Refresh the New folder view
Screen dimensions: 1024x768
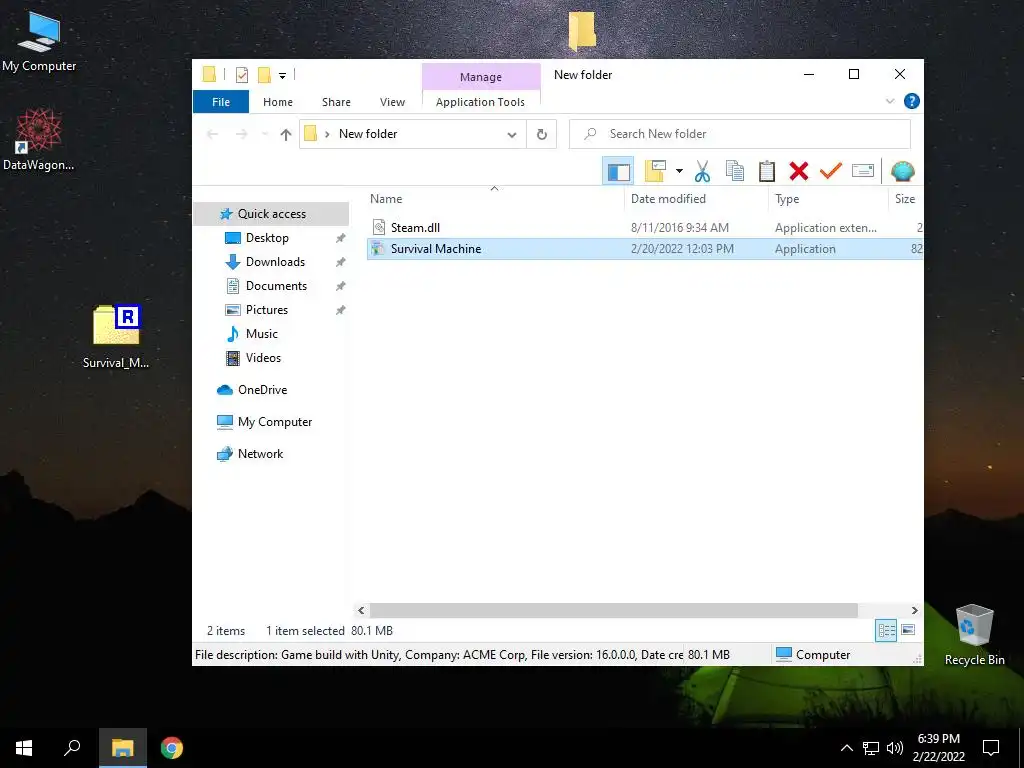(541, 134)
